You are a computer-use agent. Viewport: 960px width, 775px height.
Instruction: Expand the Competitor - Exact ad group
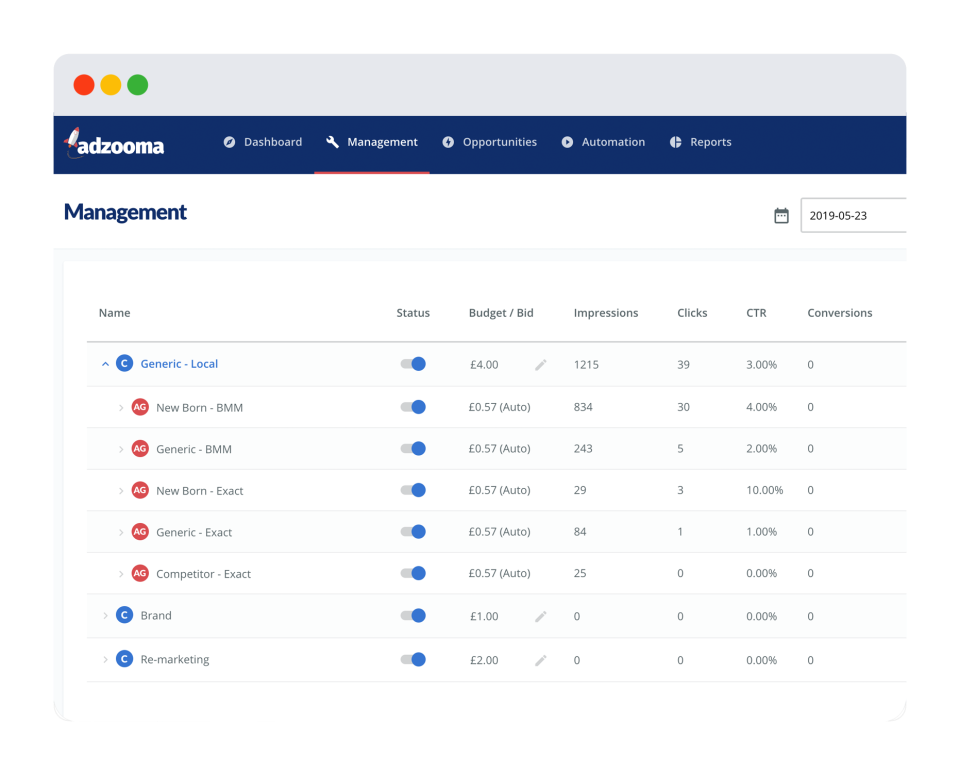pyautogui.click(x=121, y=574)
